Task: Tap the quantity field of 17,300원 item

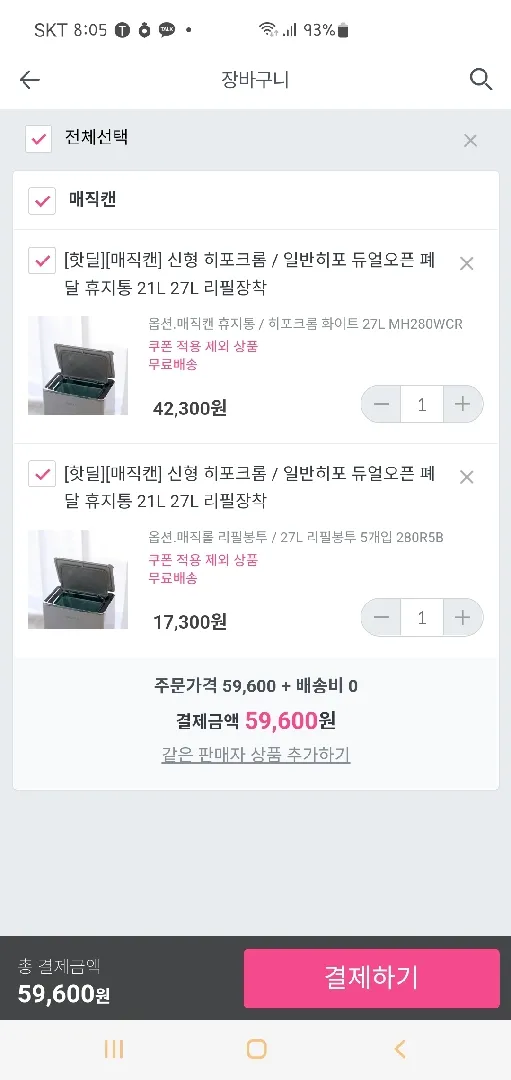Action: tap(422, 618)
